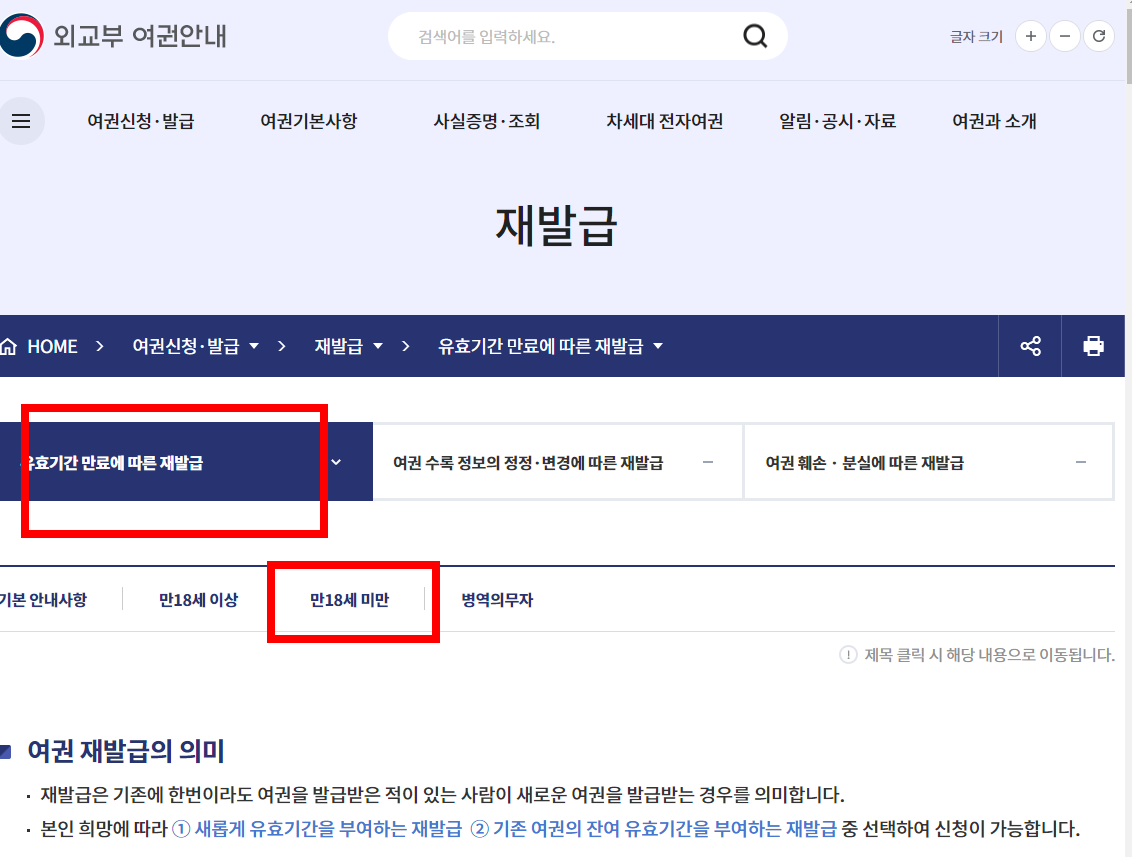Click the share icon on the breadcrumb bar
The height and width of the screenshot is (857, 1132).
[x=1030, y=345]
